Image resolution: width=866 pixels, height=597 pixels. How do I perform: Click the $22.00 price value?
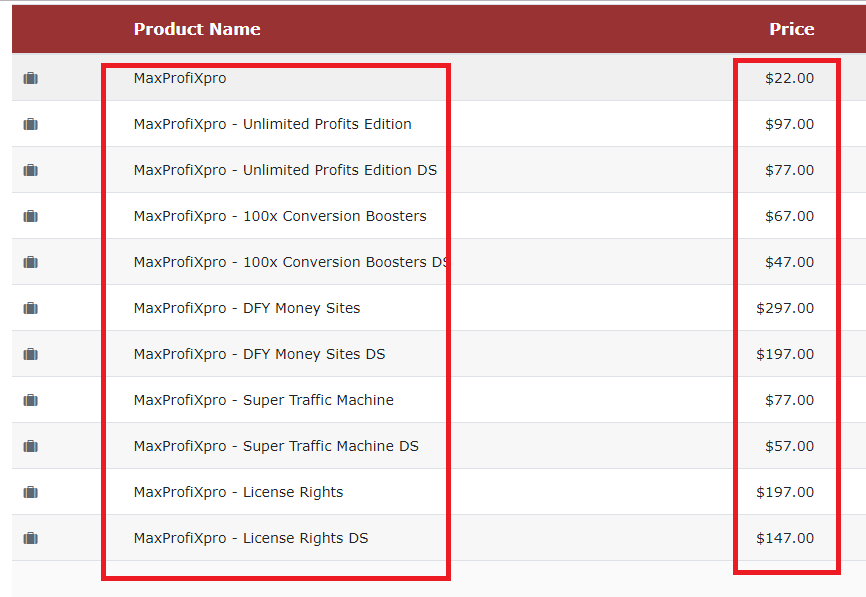tap(789, 78)
